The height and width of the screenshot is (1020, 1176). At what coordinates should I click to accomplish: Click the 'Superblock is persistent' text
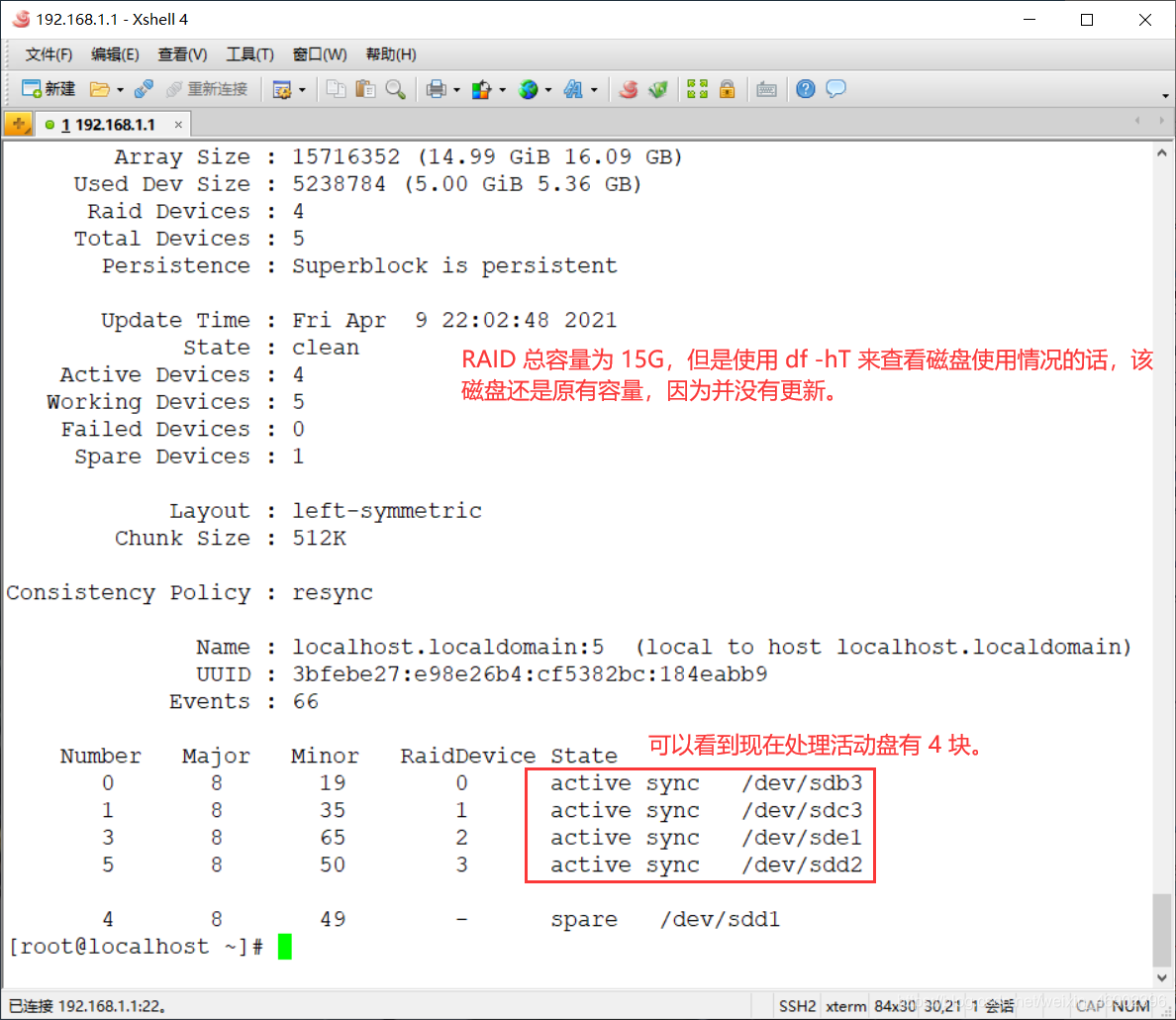454,265
